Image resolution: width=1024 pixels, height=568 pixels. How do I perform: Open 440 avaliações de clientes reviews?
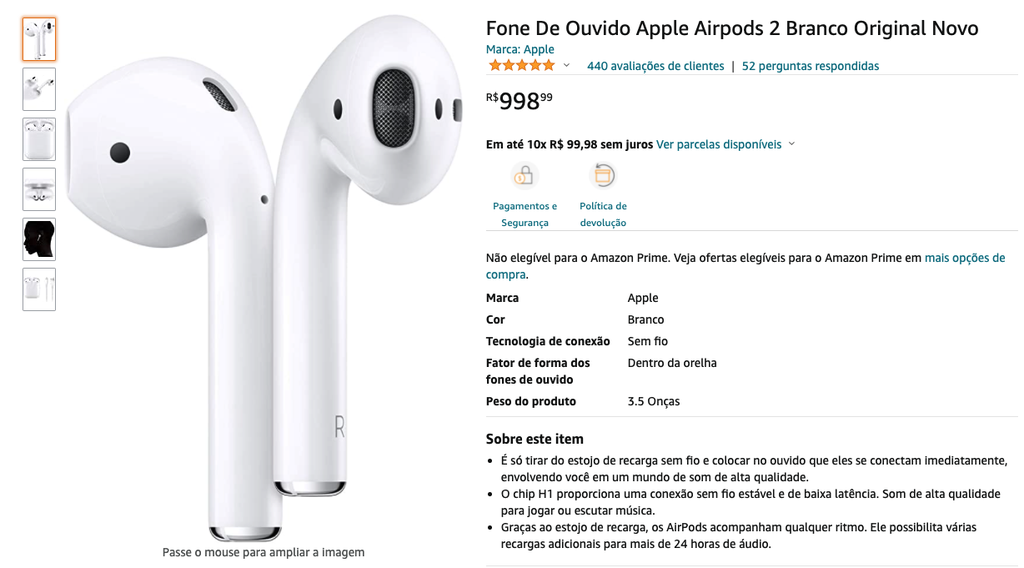point(655,66)
